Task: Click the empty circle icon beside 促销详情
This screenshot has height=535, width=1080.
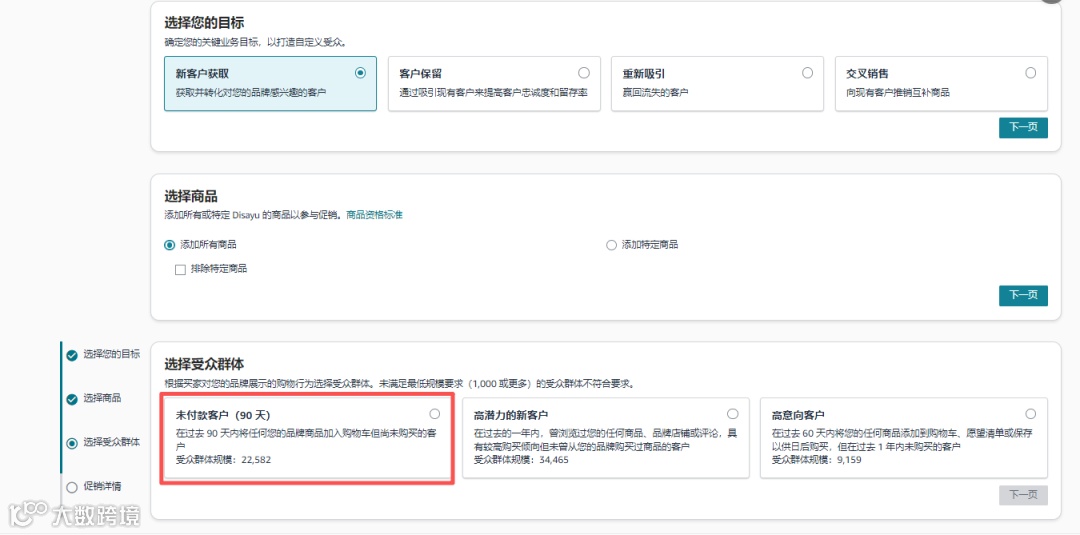Action: (72, 487)
